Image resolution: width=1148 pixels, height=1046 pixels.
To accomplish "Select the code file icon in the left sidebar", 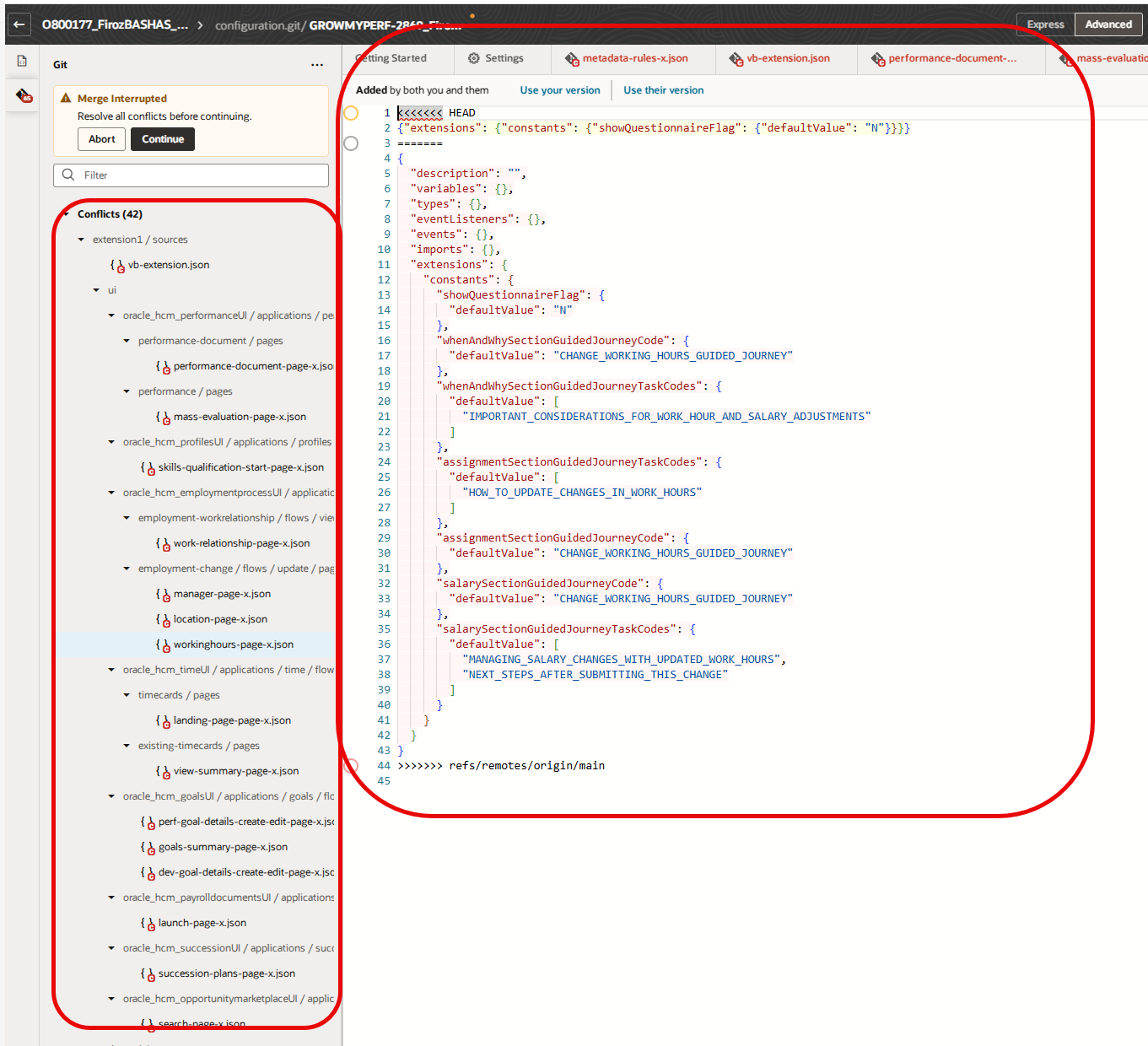I will (21, 60).
